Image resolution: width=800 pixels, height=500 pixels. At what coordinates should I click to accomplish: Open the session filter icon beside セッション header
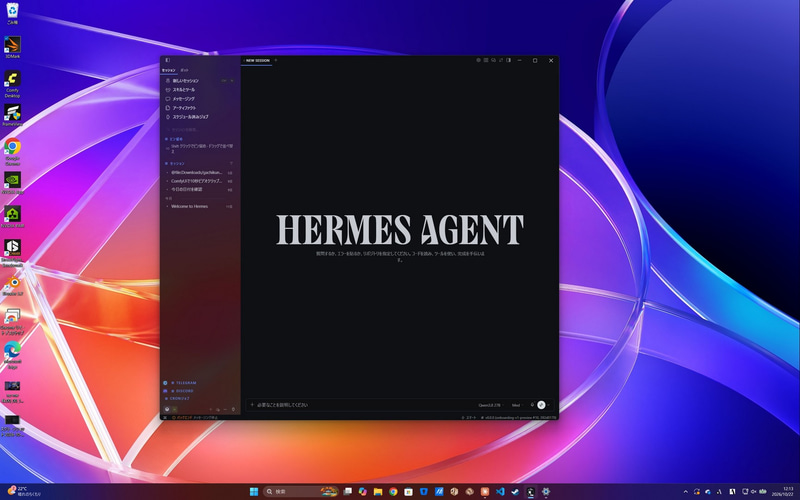click(x=231, y=163)
